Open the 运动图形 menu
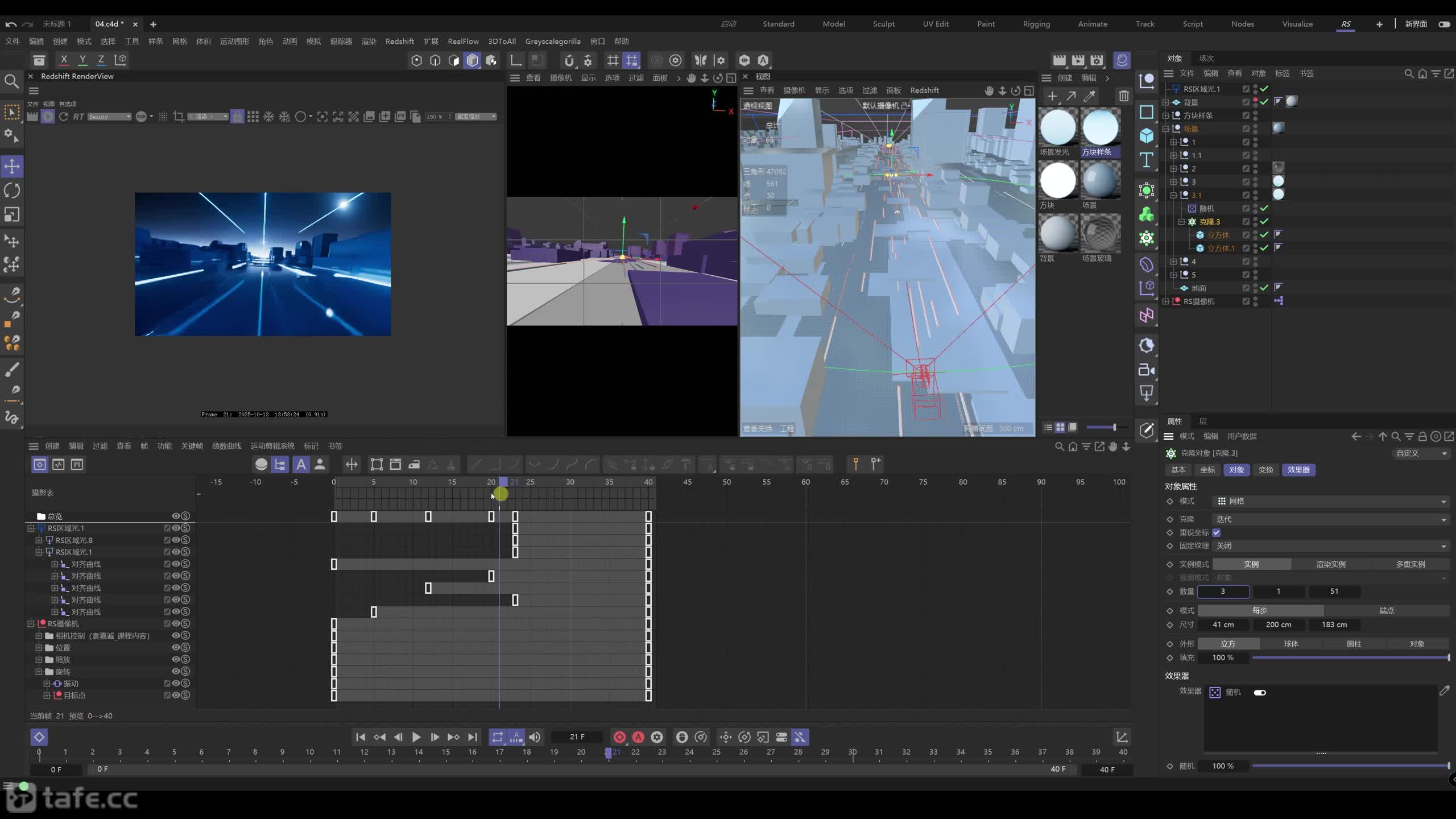This screenshot has width=1456, height=819. pyautogui.click(x=234, y=42)
